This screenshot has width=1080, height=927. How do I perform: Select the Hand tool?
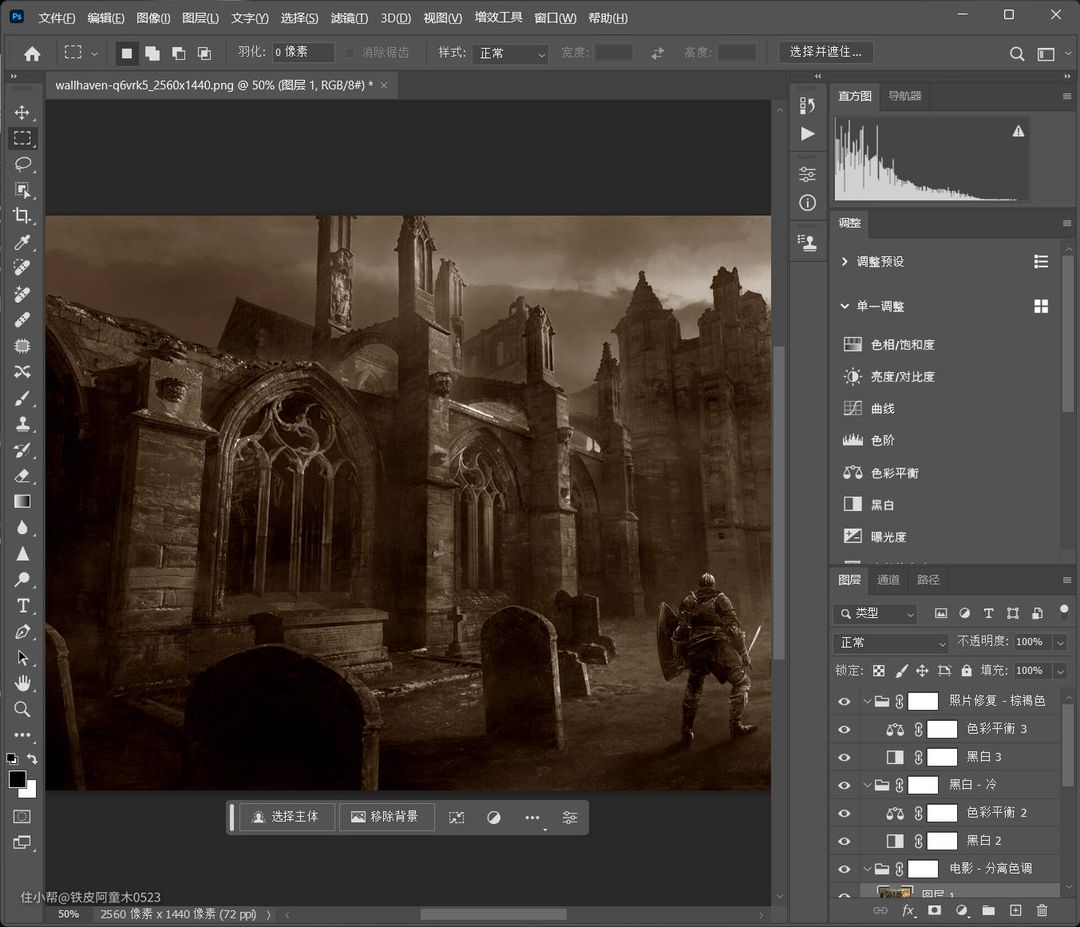(22, 683)
